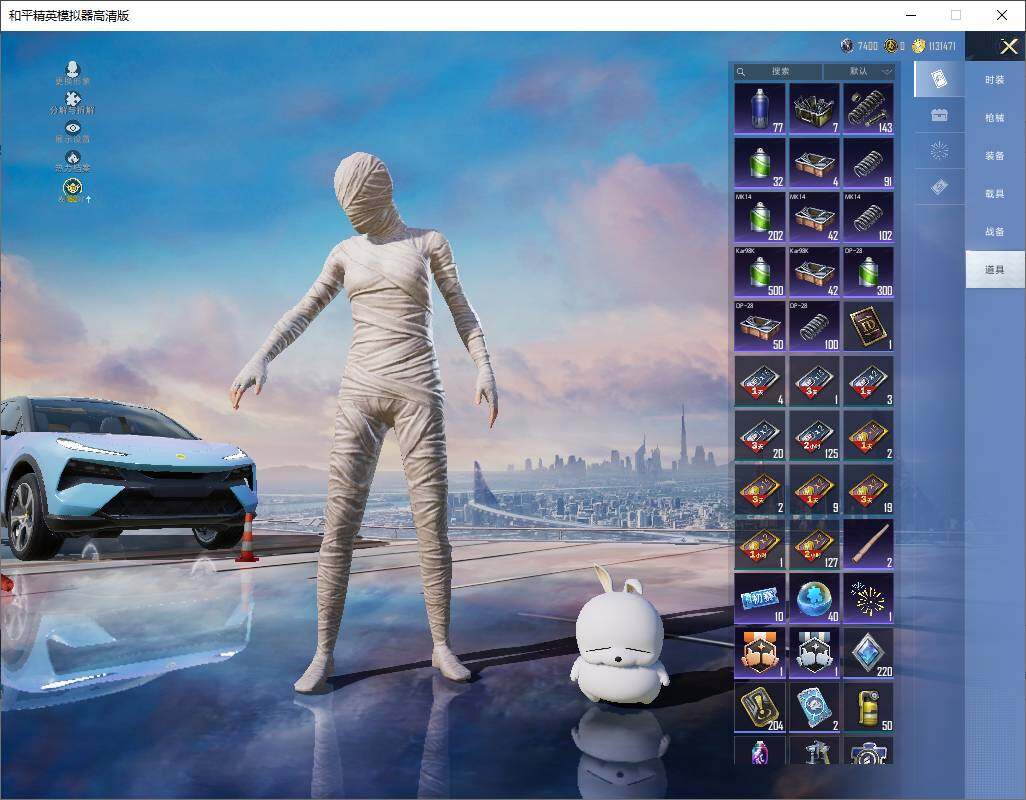Select the spring item with count 91
The height and width of the screenshot is (800, 1026).
[868, 163]
